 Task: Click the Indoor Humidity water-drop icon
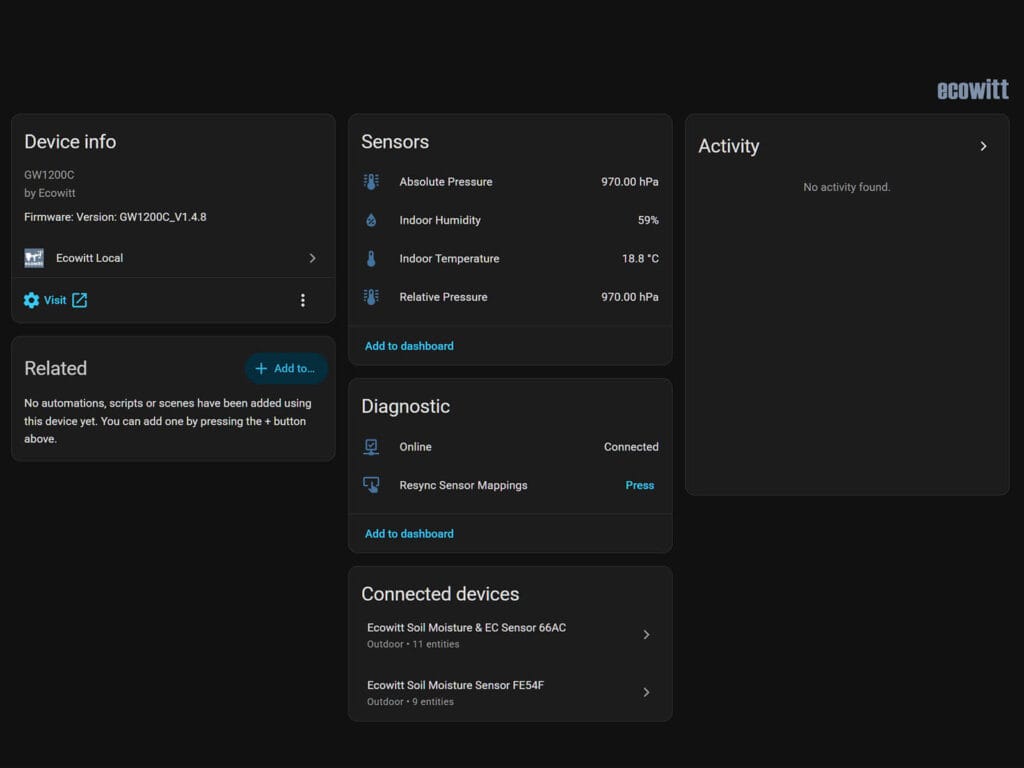(371, 220)
